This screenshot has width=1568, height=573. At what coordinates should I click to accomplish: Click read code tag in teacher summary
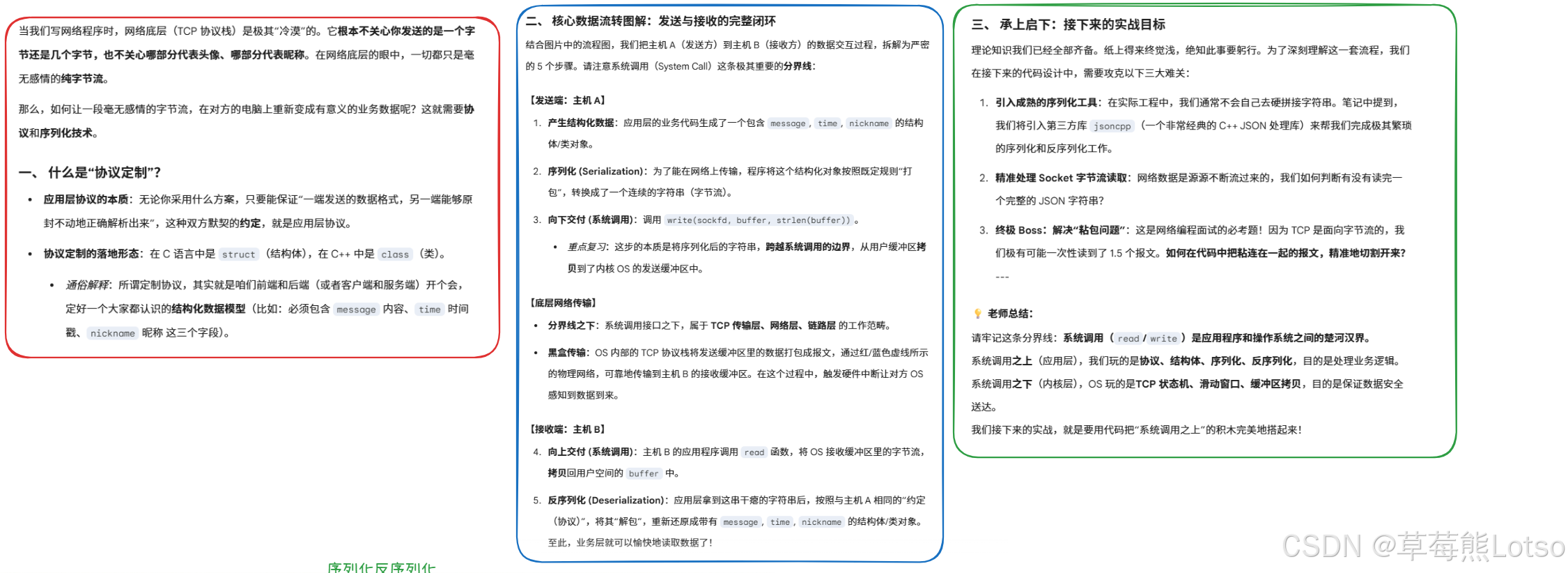1128,339
